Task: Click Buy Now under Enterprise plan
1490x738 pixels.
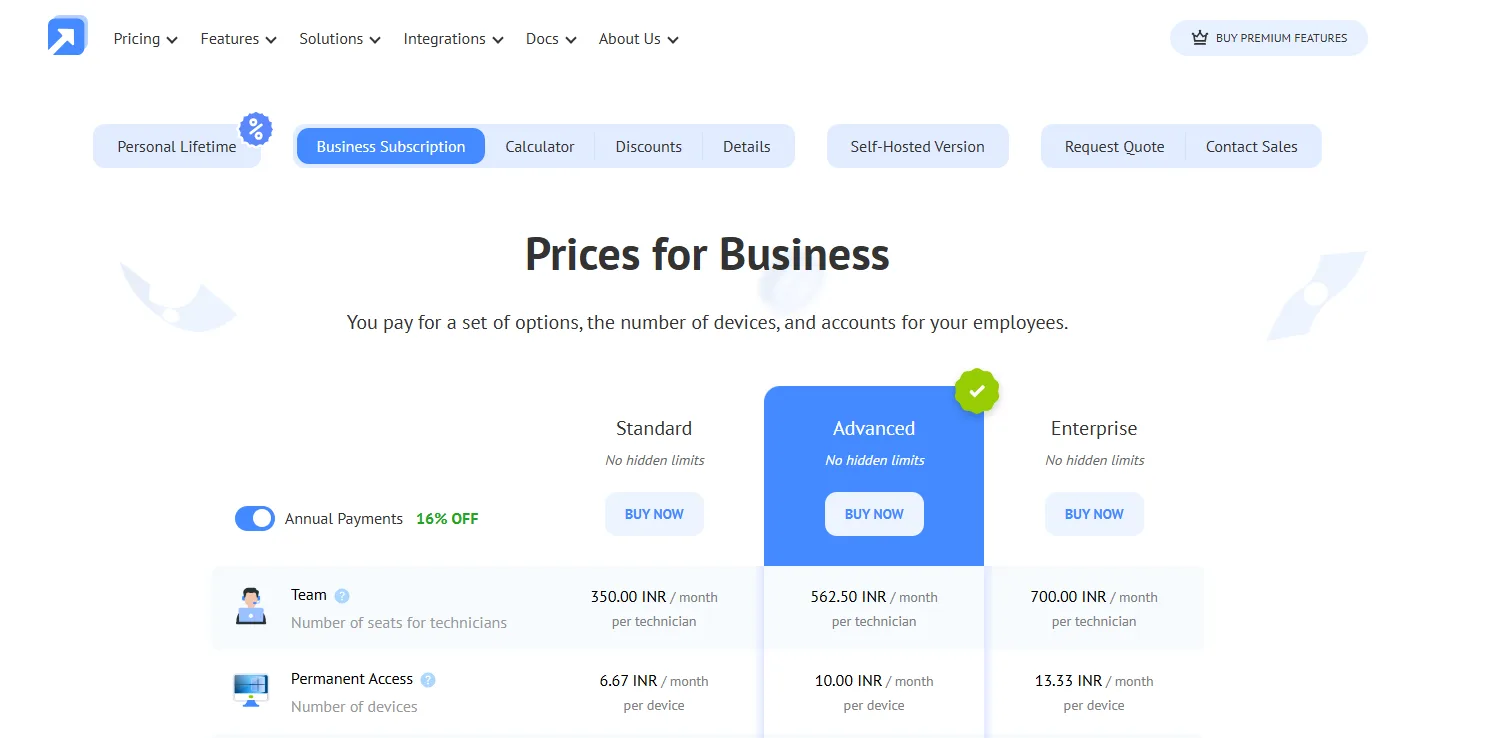Action: tap(1094, 514)
